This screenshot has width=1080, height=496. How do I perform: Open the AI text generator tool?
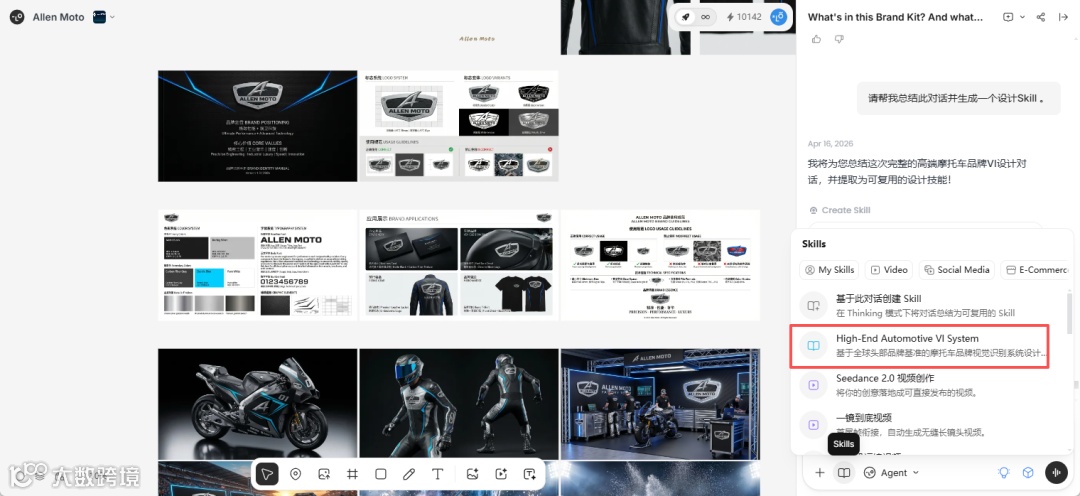point(529,474)
